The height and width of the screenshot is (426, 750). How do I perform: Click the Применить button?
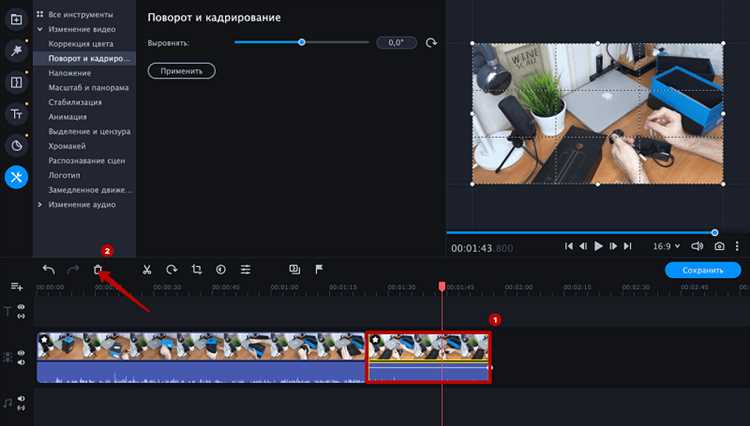click(x=181, y=71)
